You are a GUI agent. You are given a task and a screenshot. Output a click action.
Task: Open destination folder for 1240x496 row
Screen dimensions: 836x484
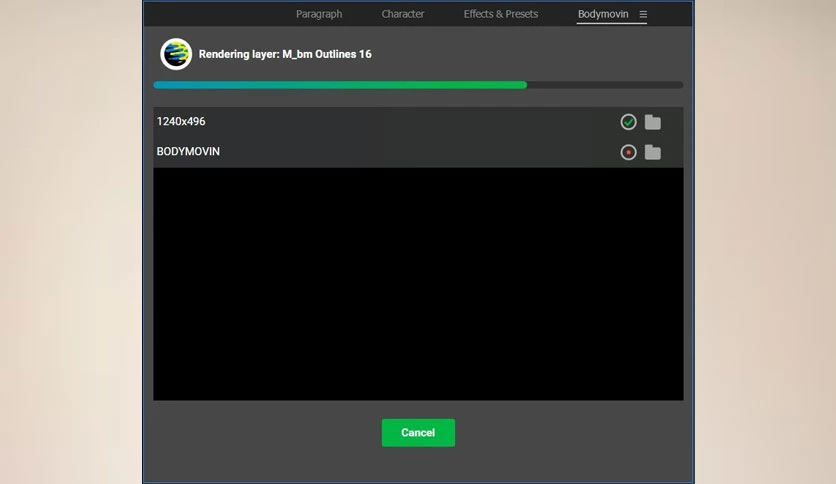653,122
